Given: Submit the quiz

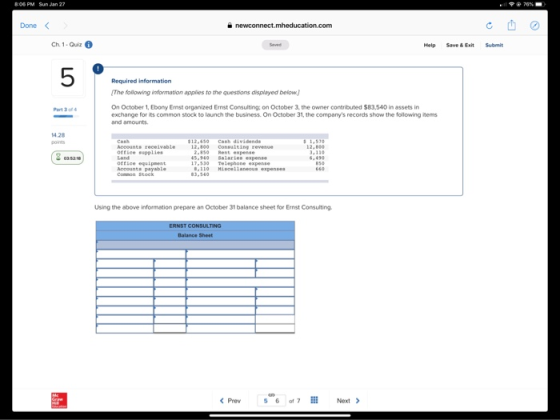Looking at the screenshot, I should 494,45.
